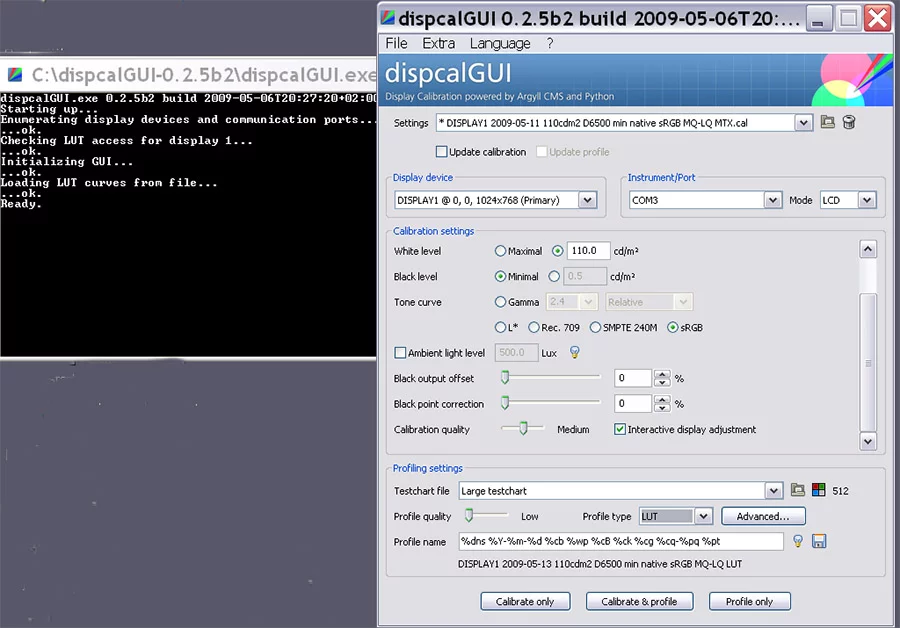Viewport: 900px width, 628px height.
Task: Open the Language menu
Action: (500, 44)
